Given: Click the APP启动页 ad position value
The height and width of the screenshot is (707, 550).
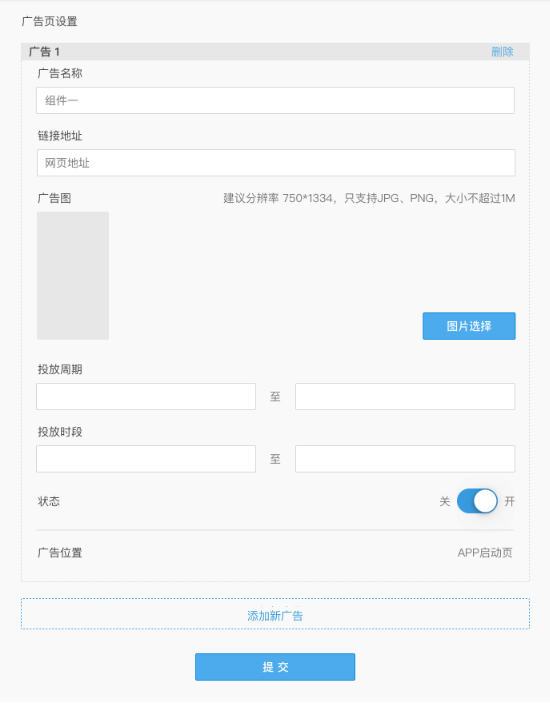Looking at the screenshot, I should pyautogui.click(x=485, y=553).
